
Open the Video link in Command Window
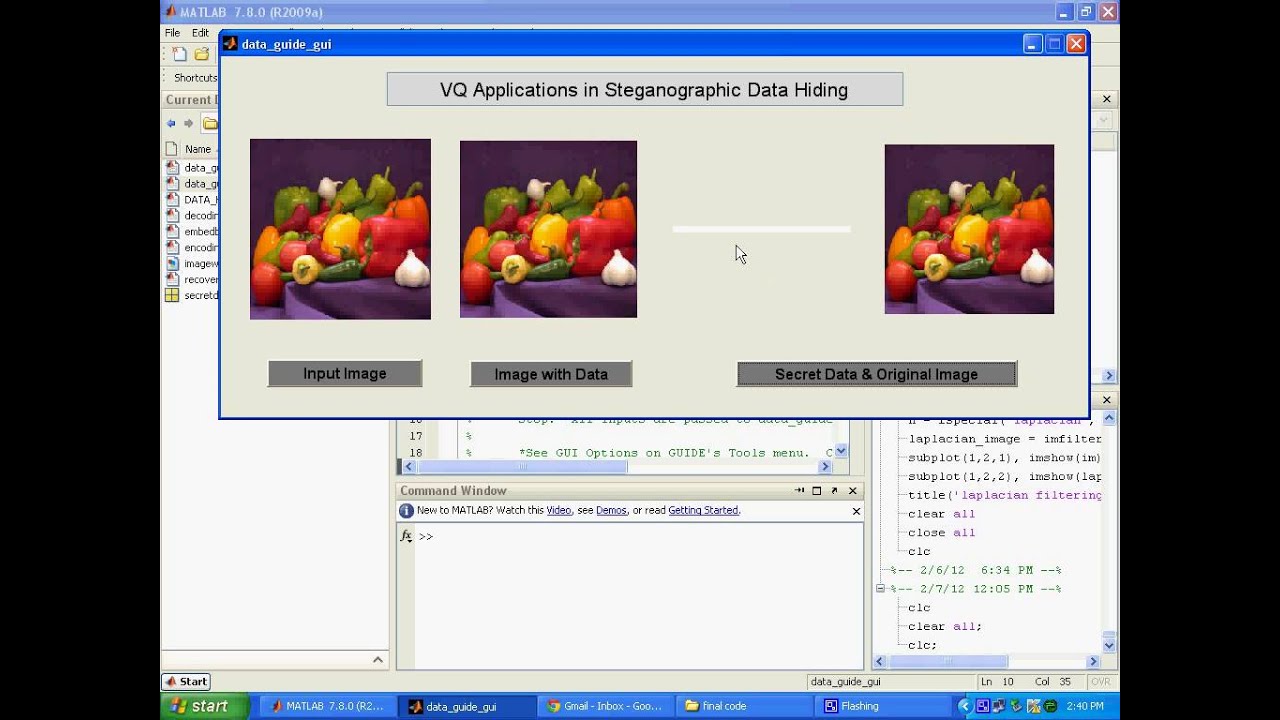559,510
